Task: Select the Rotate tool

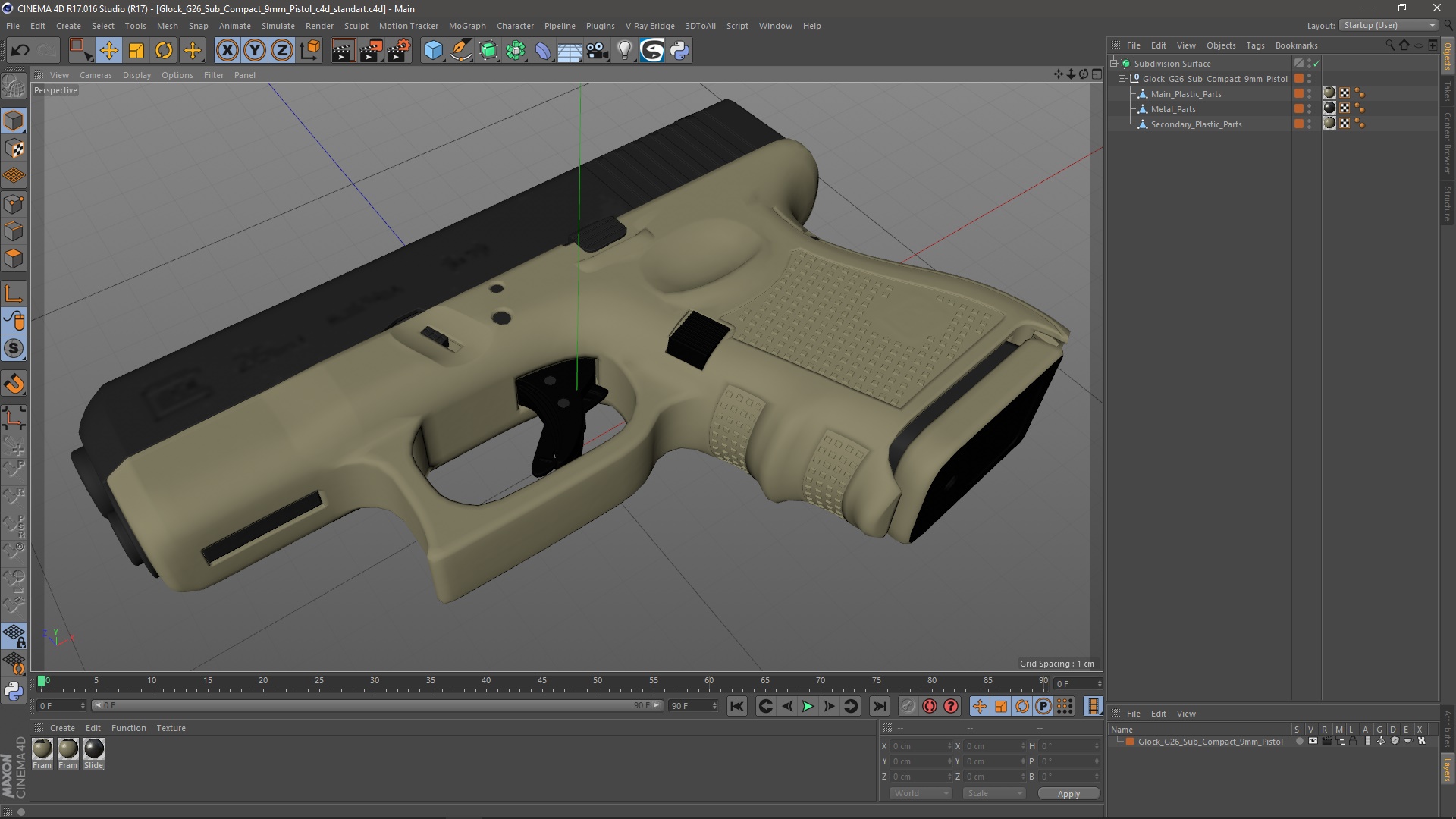Action: [164, 51]
